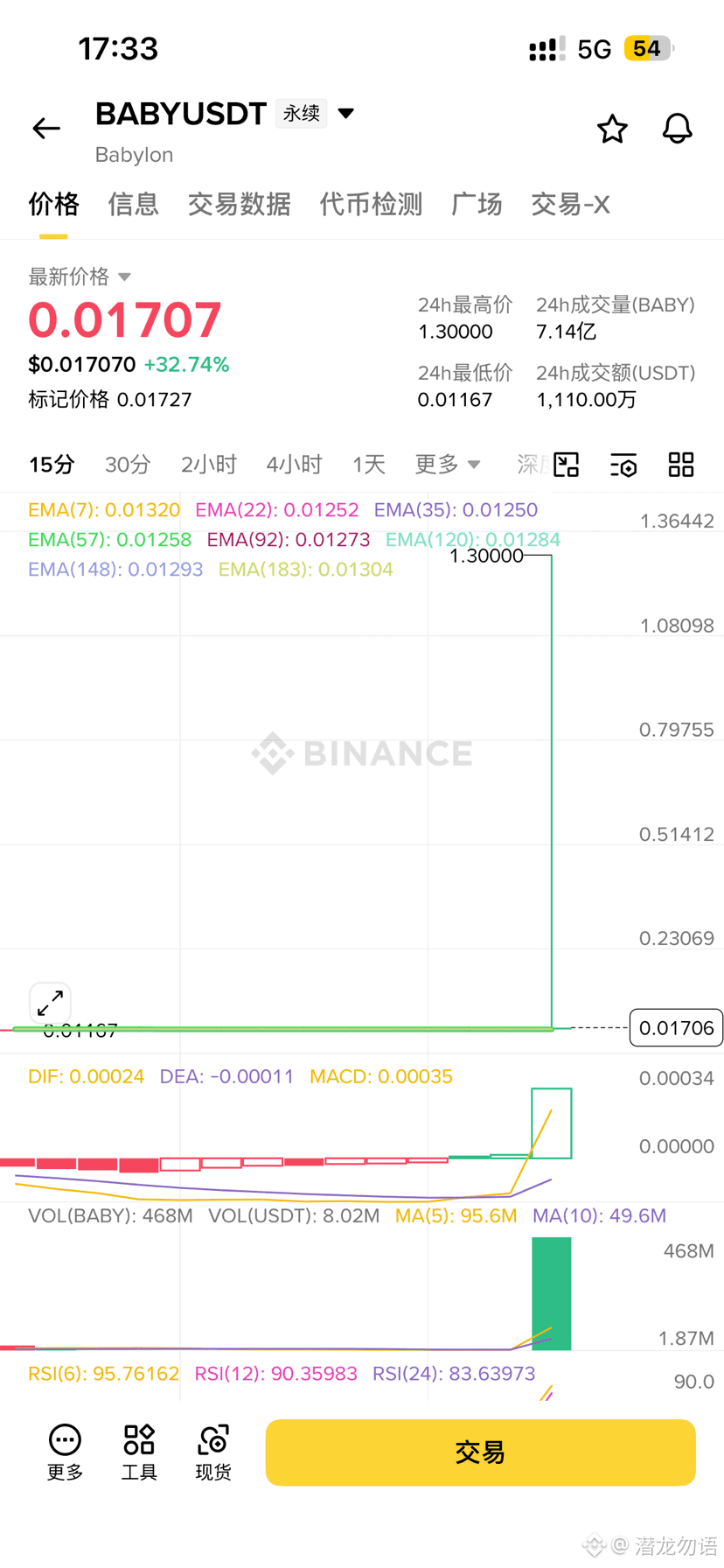Tap the EMA(92): 0.01273 label
Image resolution: width=724 pixels, height=1568 pixels.
click(289, 540)
